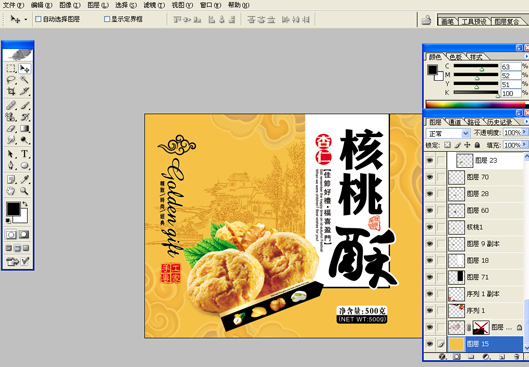529x367 pixels.
Task: Switch to the 通道 (Channels) tab
Action: pyautogui.click(x=455, y=122)
